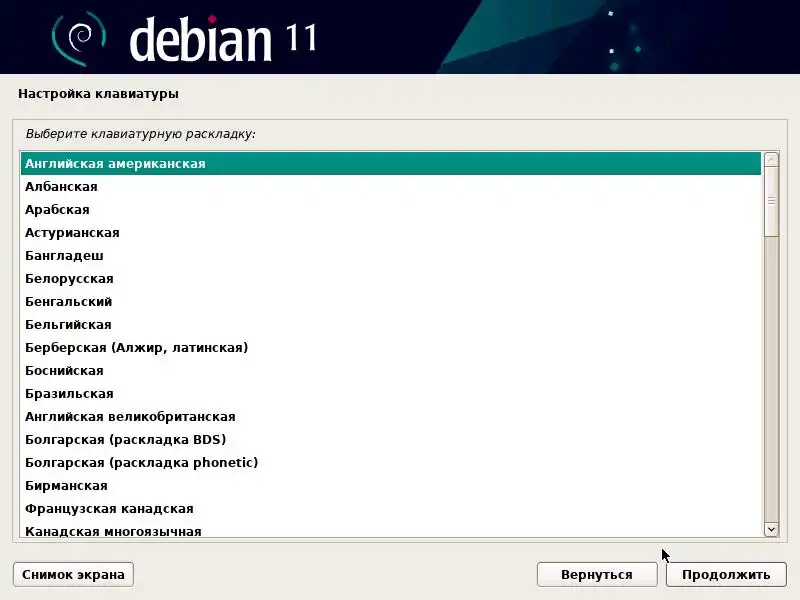Click the scrollbar down arrow

pyautogui.click(x=771, y=530)
